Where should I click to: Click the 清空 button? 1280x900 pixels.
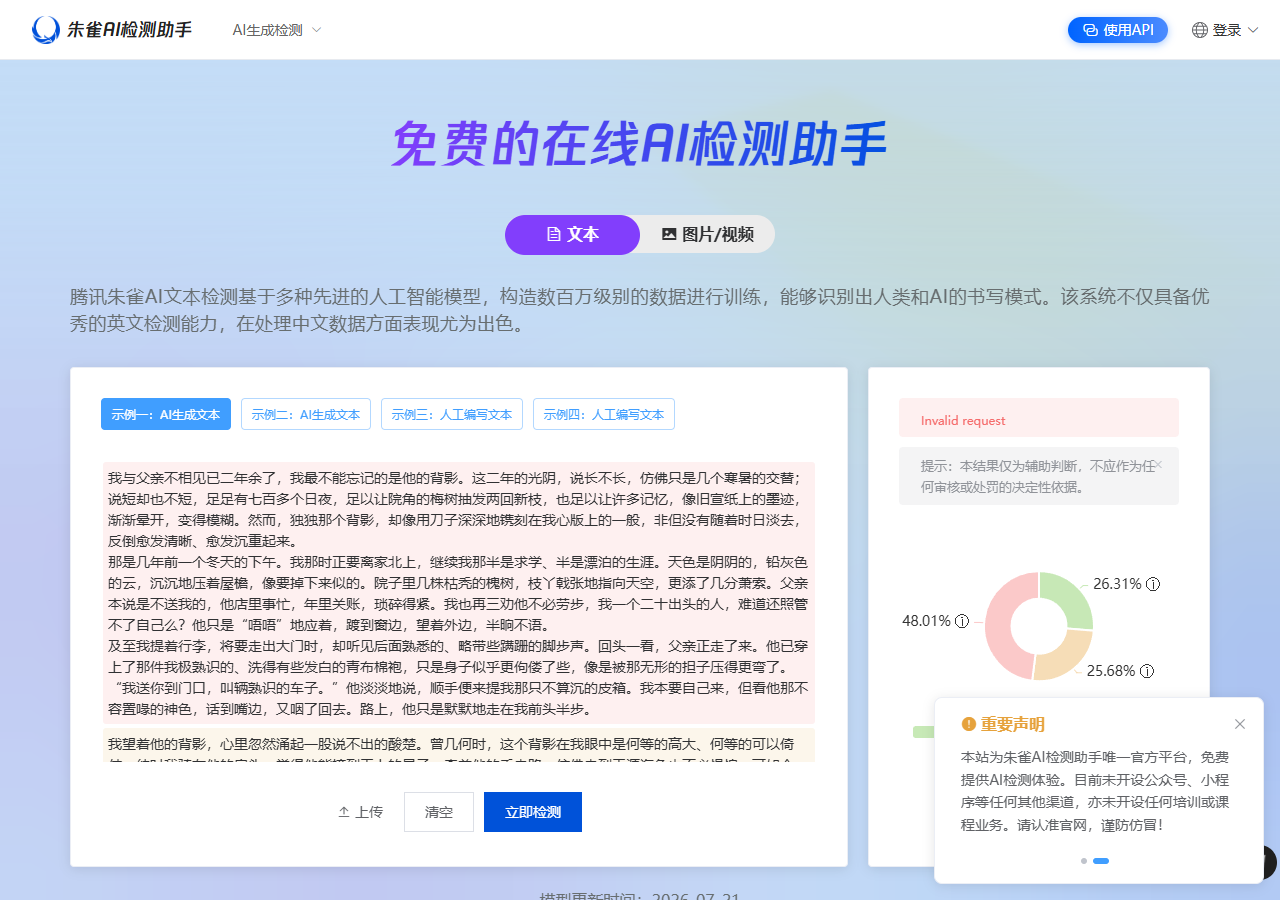(x=439, y=812)
